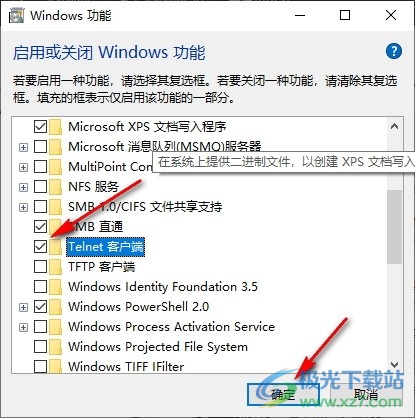Viewport: 415px width, 418px height.
Task: Click folder icon beside NFS 服务
Action: tap(56, 187)
